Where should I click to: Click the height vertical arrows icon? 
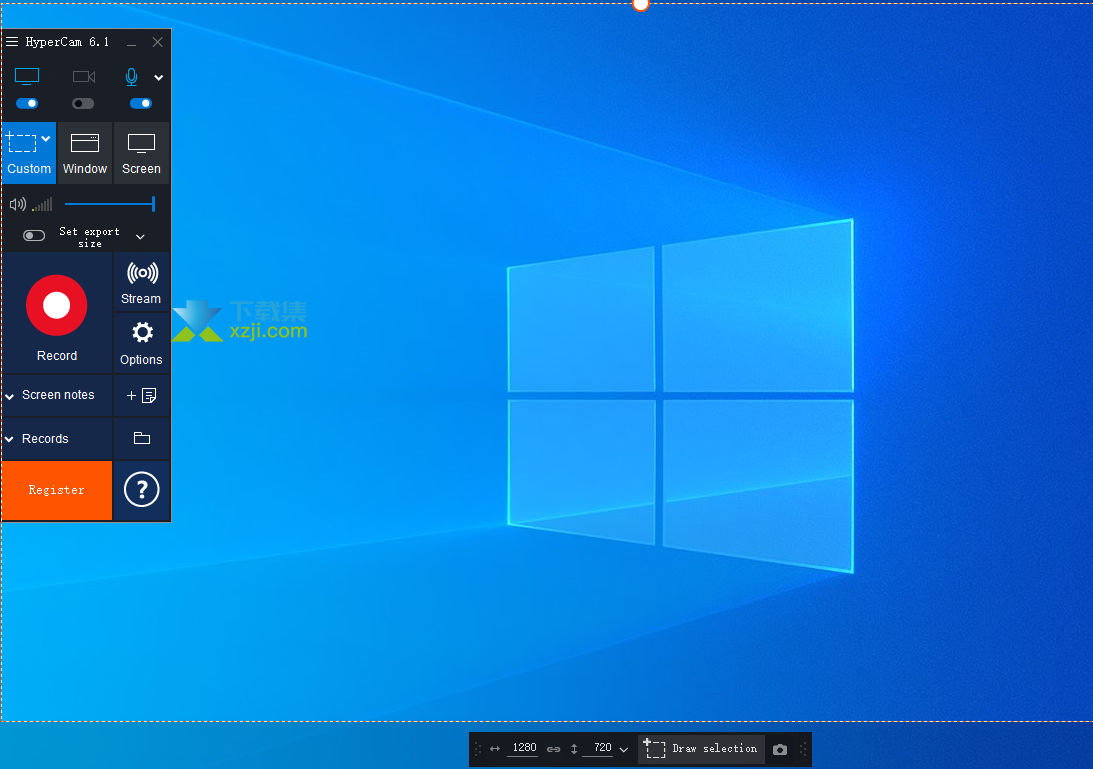[574, 749]
